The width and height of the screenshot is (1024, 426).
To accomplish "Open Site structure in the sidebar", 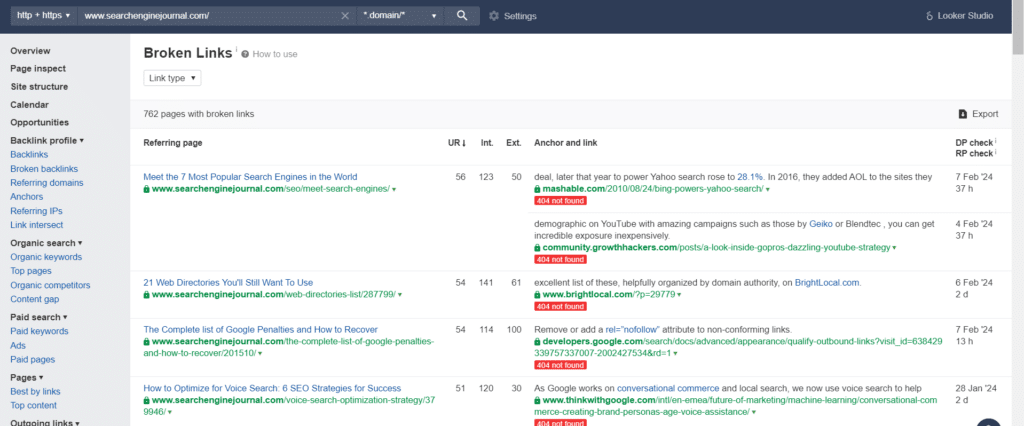I will click(x=39, y=87).
